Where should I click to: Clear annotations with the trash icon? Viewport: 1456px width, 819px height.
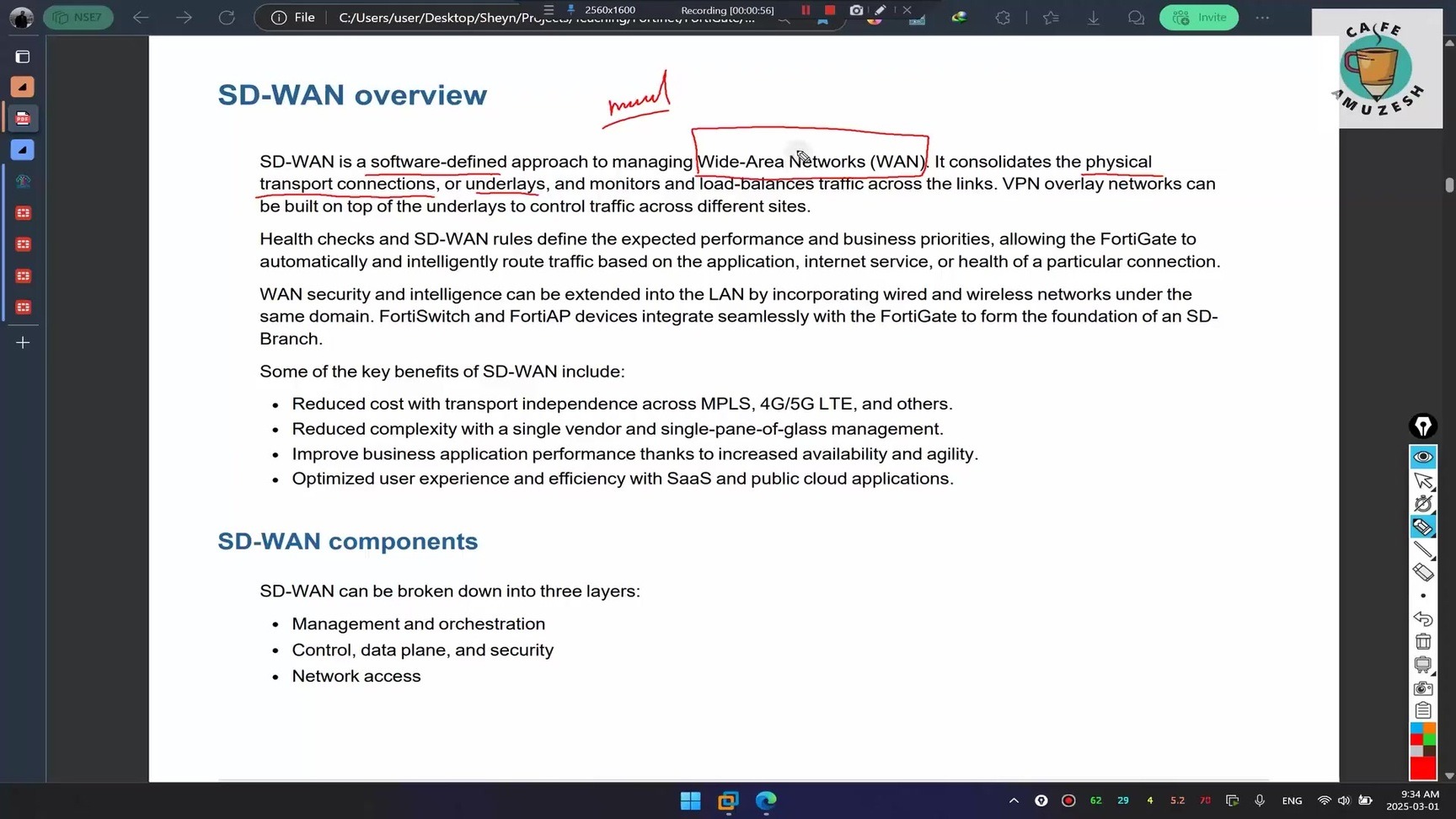[x=1423, y=642]
